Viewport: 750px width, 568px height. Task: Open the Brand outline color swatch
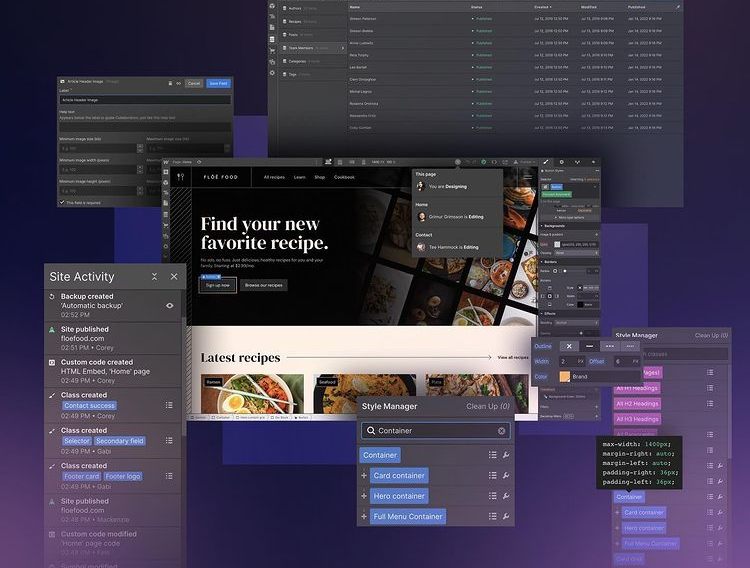pos(565,377)
